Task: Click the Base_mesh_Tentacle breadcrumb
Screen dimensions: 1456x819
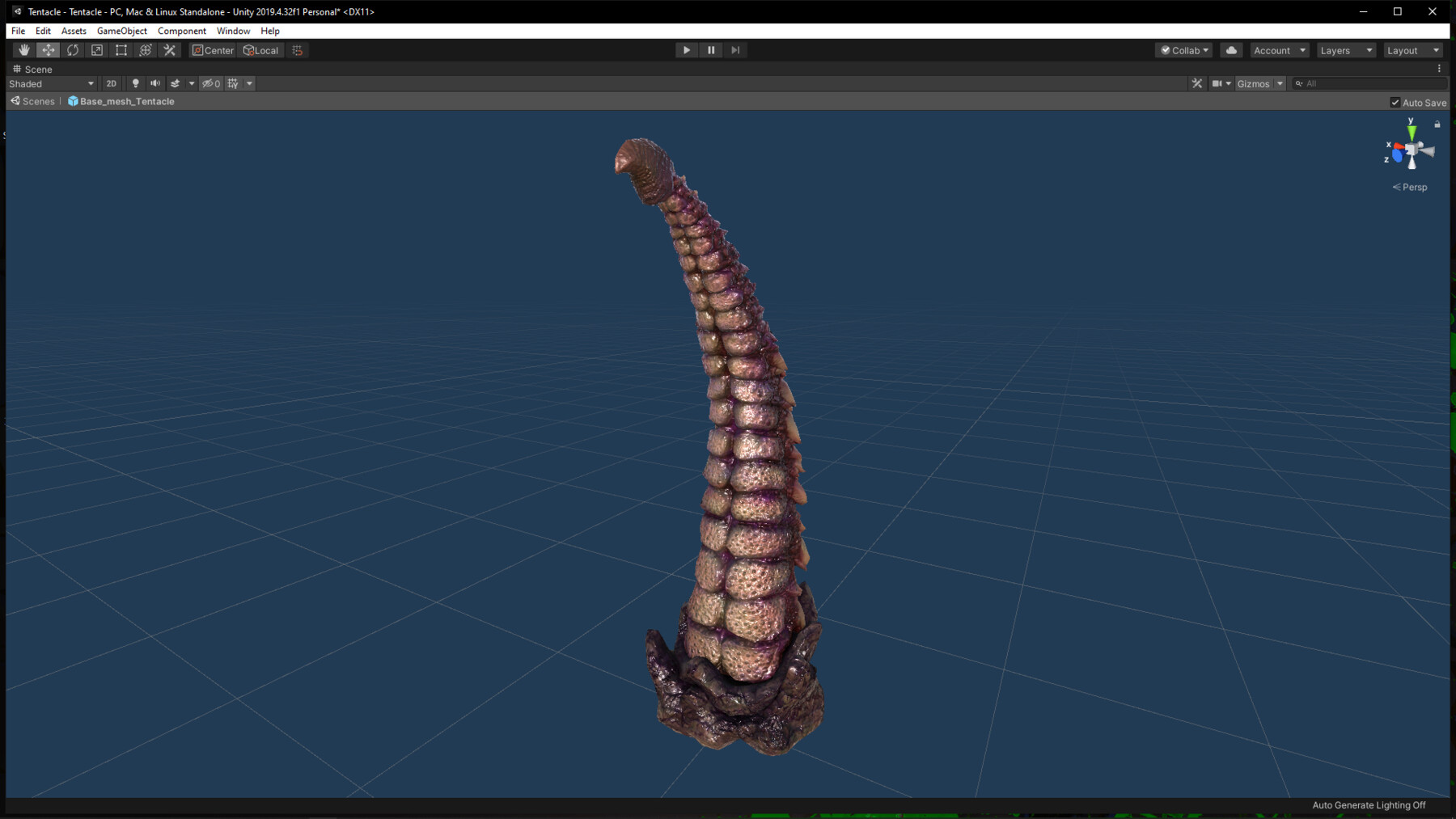Action: tap(127, 101)
